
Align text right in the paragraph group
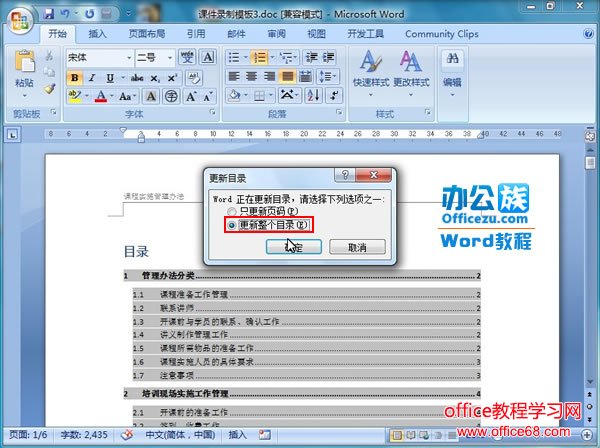pos(269,77)
